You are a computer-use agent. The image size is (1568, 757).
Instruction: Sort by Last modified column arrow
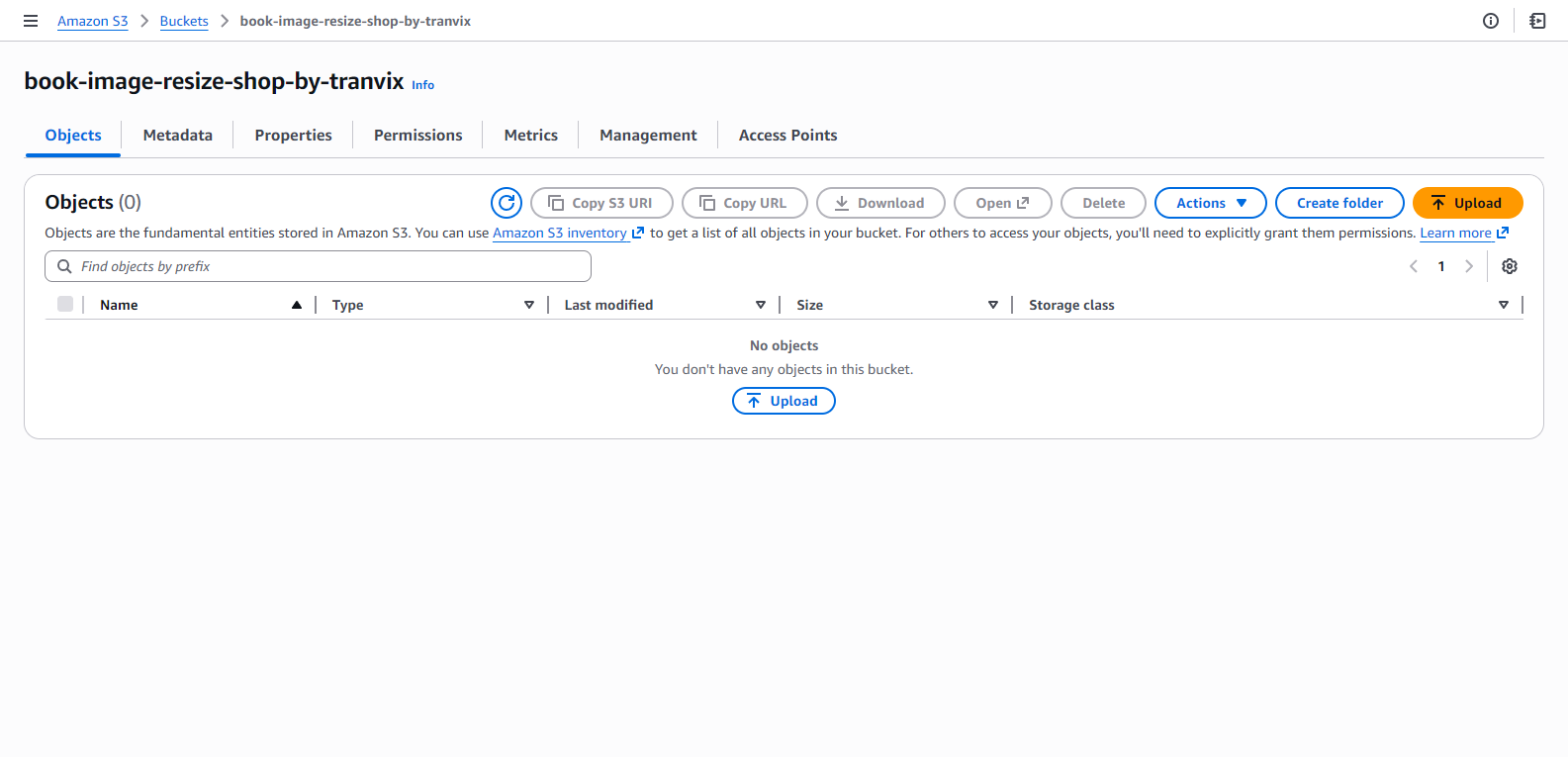click(x=761, y=305)
